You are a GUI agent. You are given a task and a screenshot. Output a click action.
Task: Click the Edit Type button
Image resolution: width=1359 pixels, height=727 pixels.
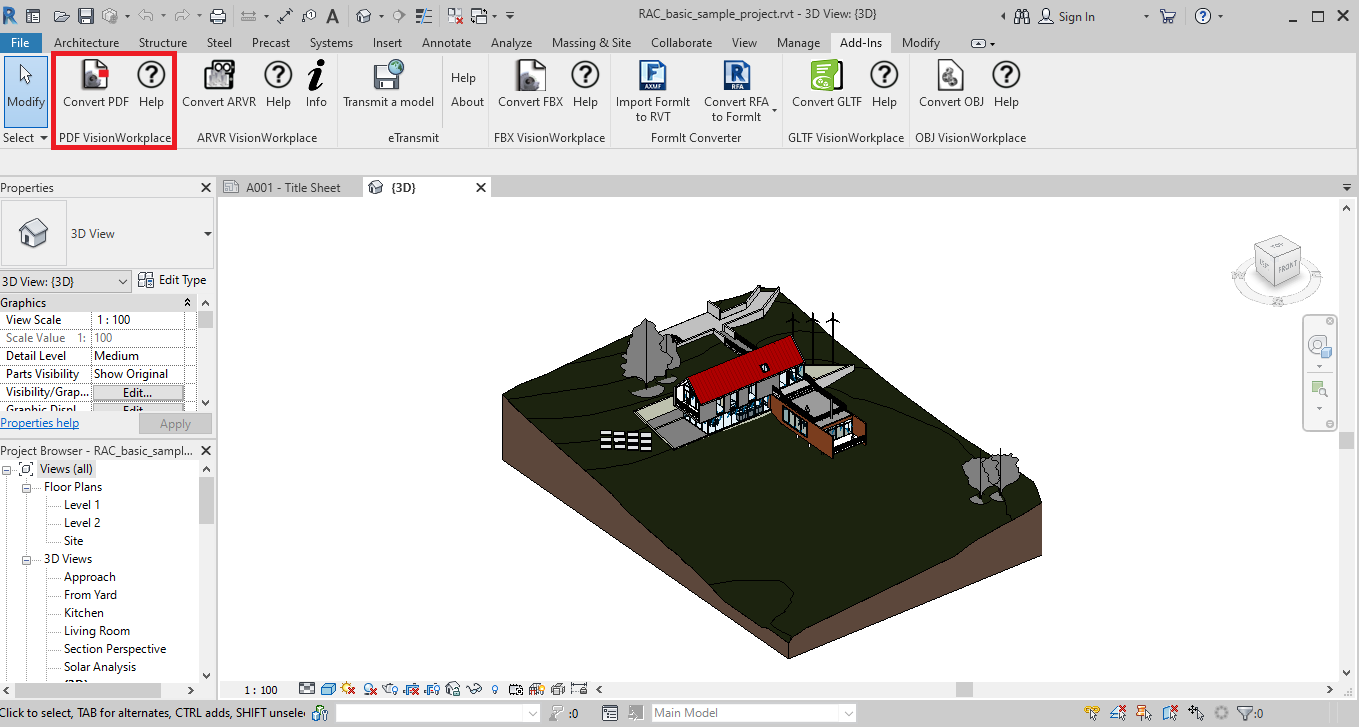[x=172, y=281]
